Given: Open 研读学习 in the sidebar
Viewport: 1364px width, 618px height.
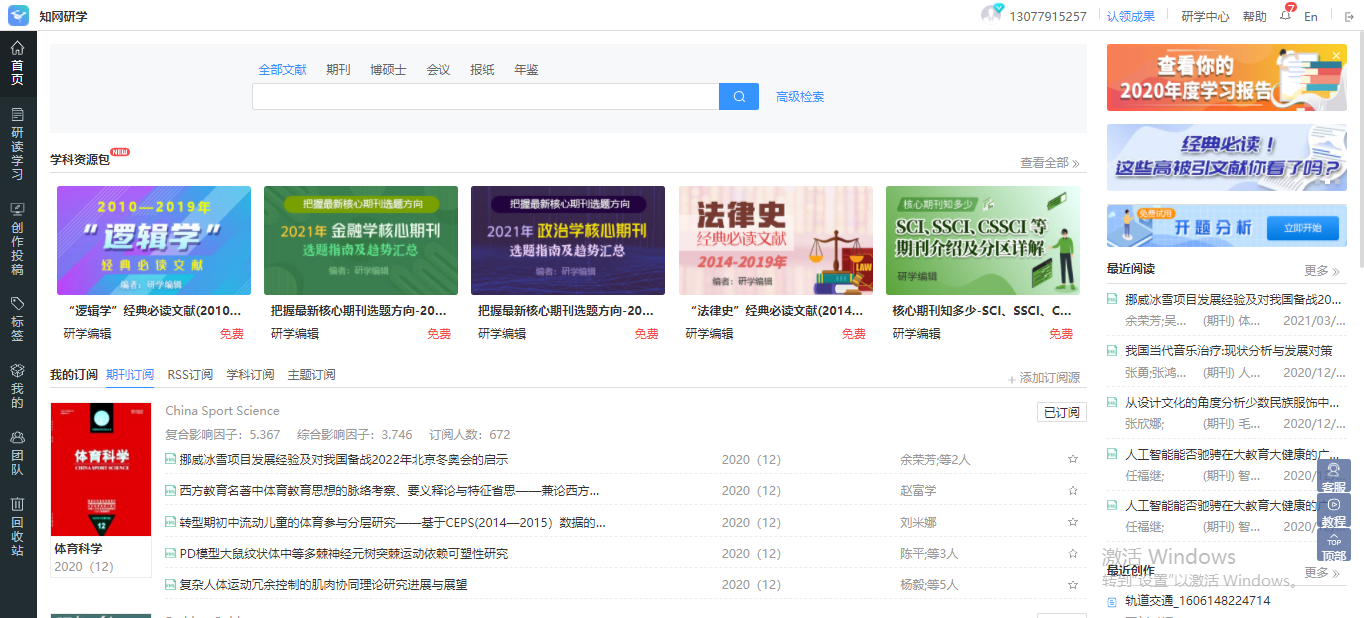Looking at the screenshot, I should [x=17, y=144].
